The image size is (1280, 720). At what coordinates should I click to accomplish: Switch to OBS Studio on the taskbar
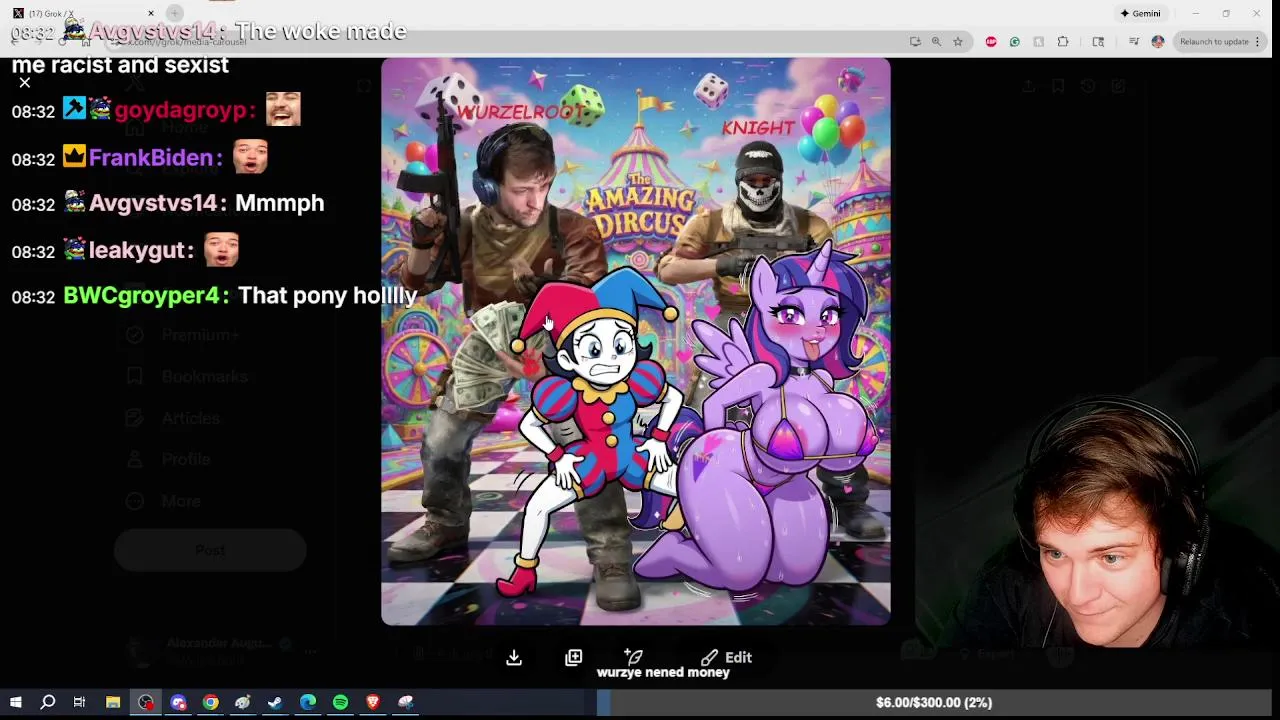pos(146,702)
